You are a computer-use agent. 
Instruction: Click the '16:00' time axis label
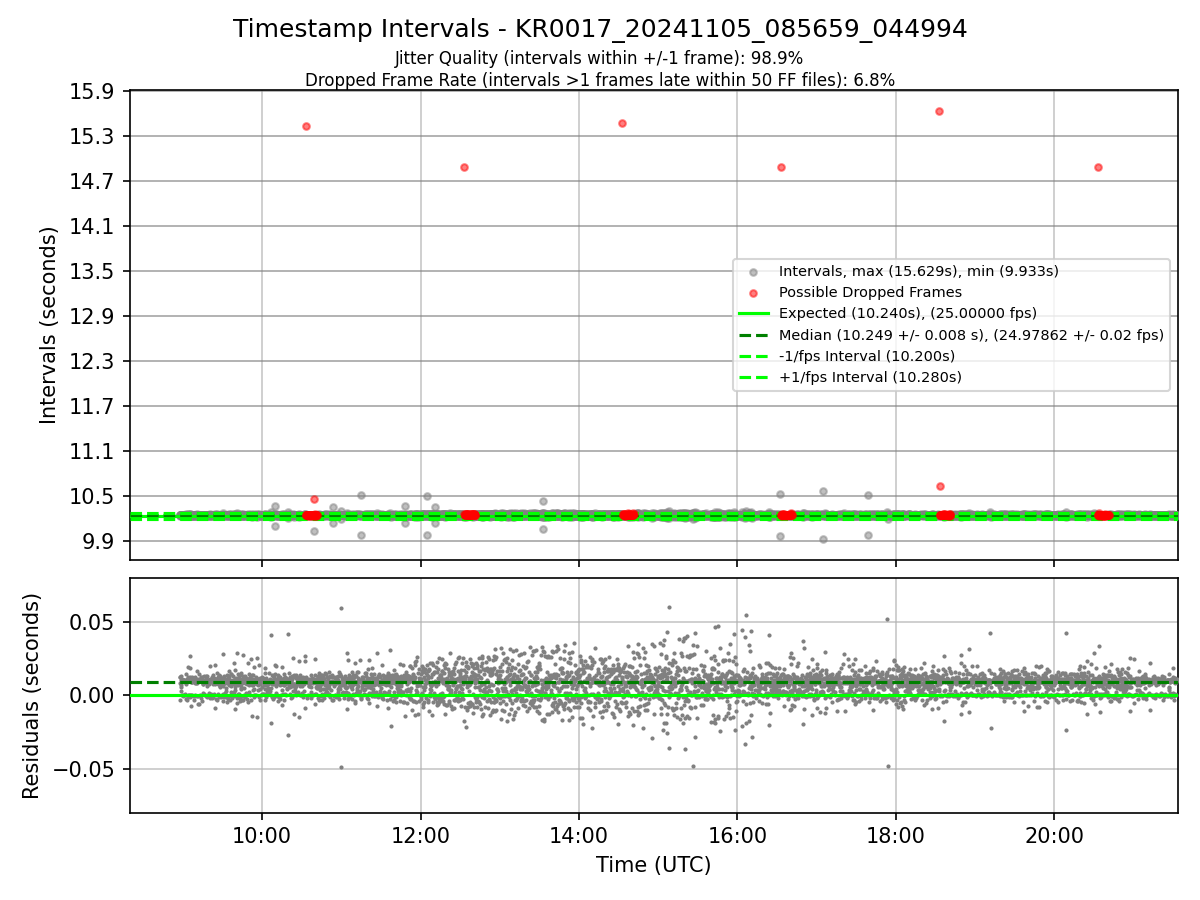[x=737, y=836]
